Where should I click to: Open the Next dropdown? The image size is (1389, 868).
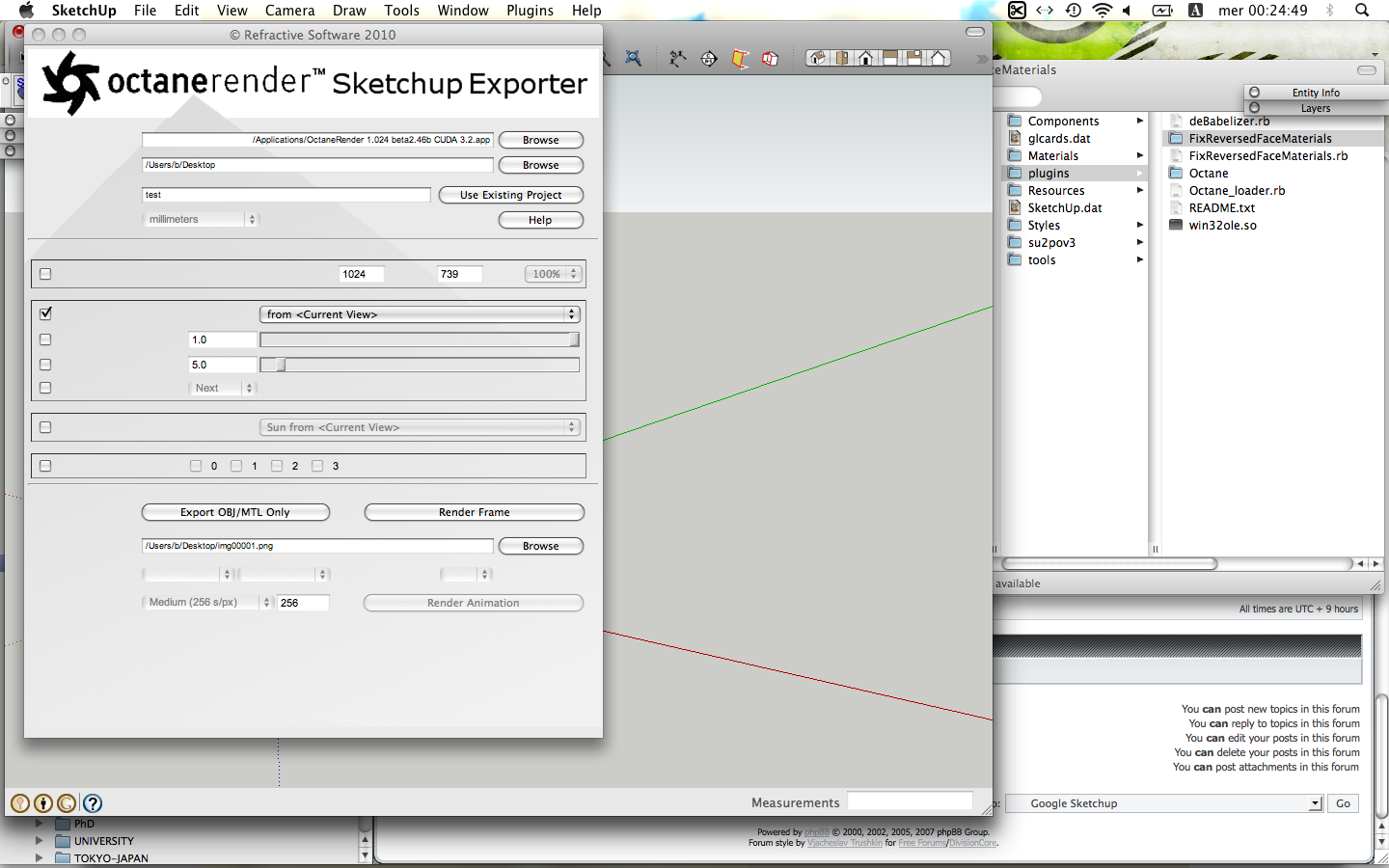click(x=222, y=388)
